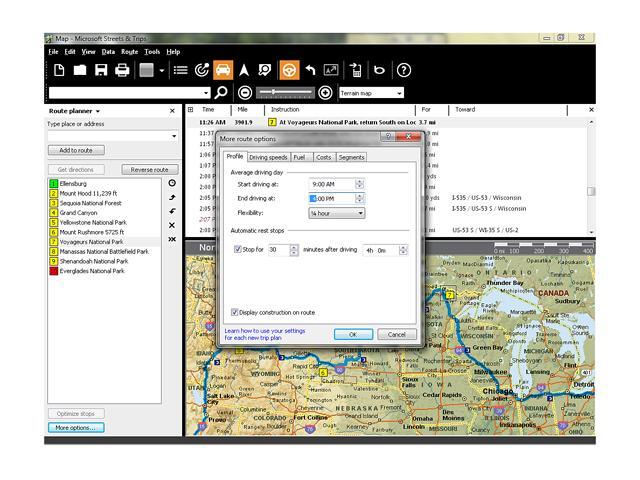
Task: Click the search magnifier icon
Action: coord(221,93)
